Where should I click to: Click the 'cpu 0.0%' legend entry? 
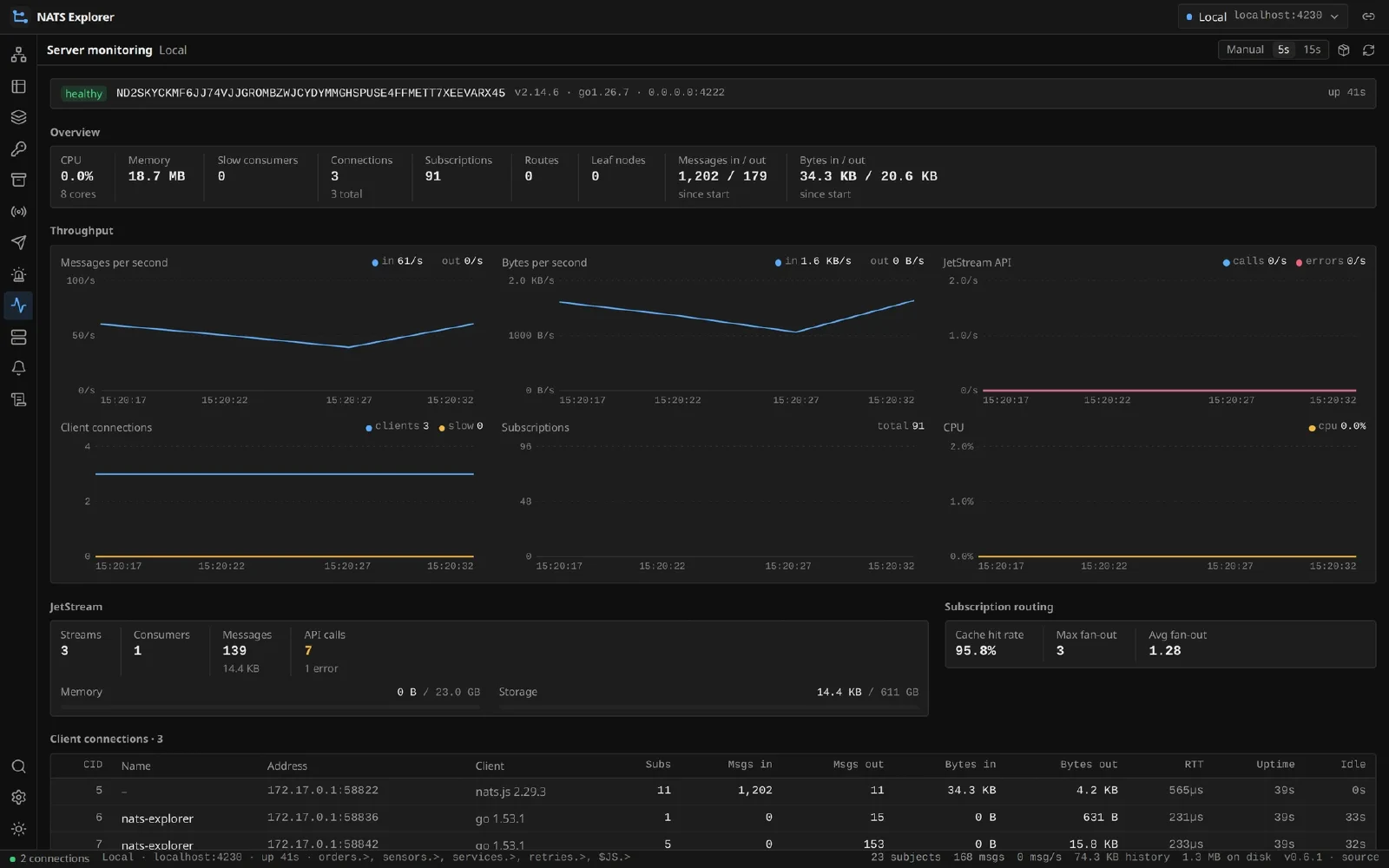point(1337,426)
